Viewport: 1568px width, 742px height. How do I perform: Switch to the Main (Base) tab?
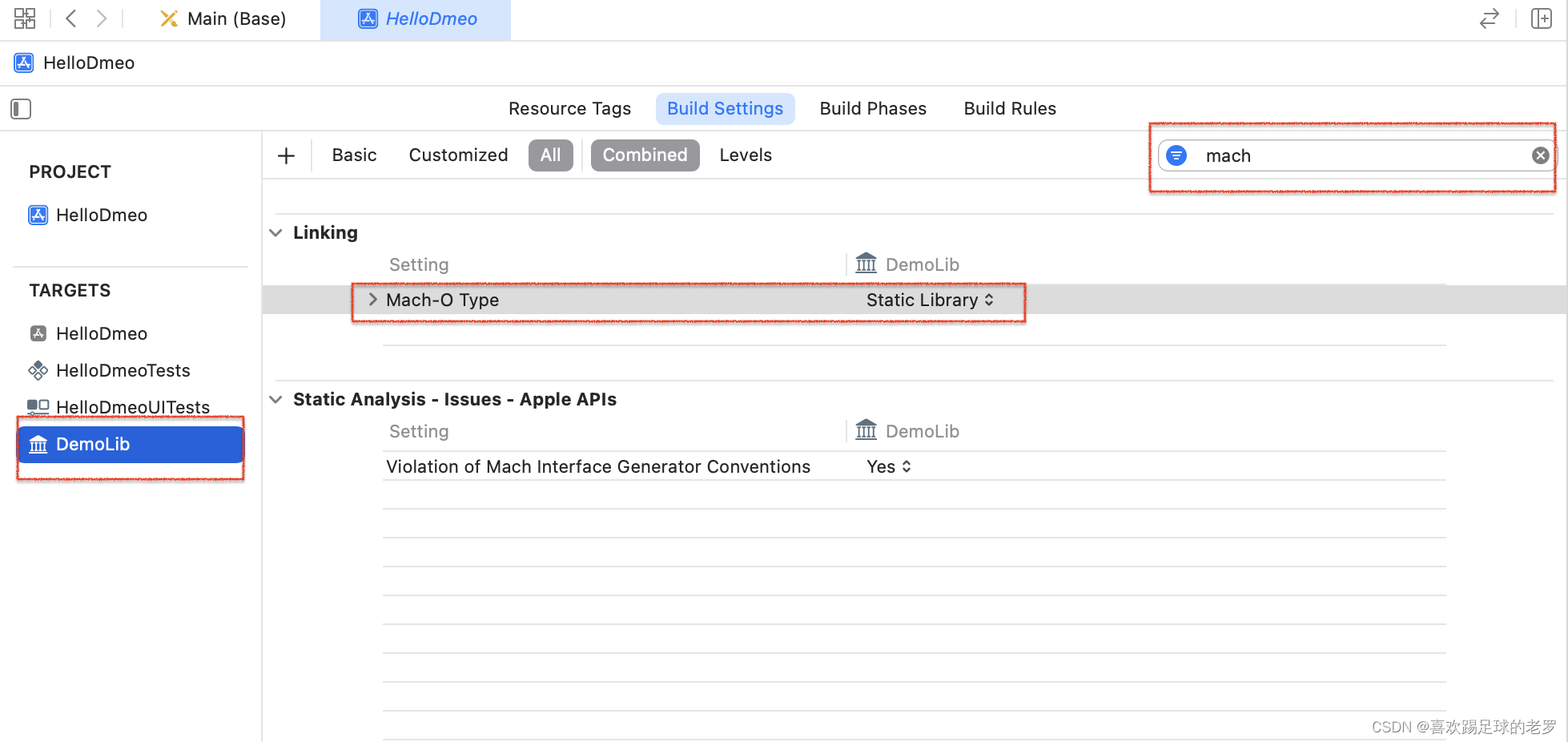coord(223,18)
